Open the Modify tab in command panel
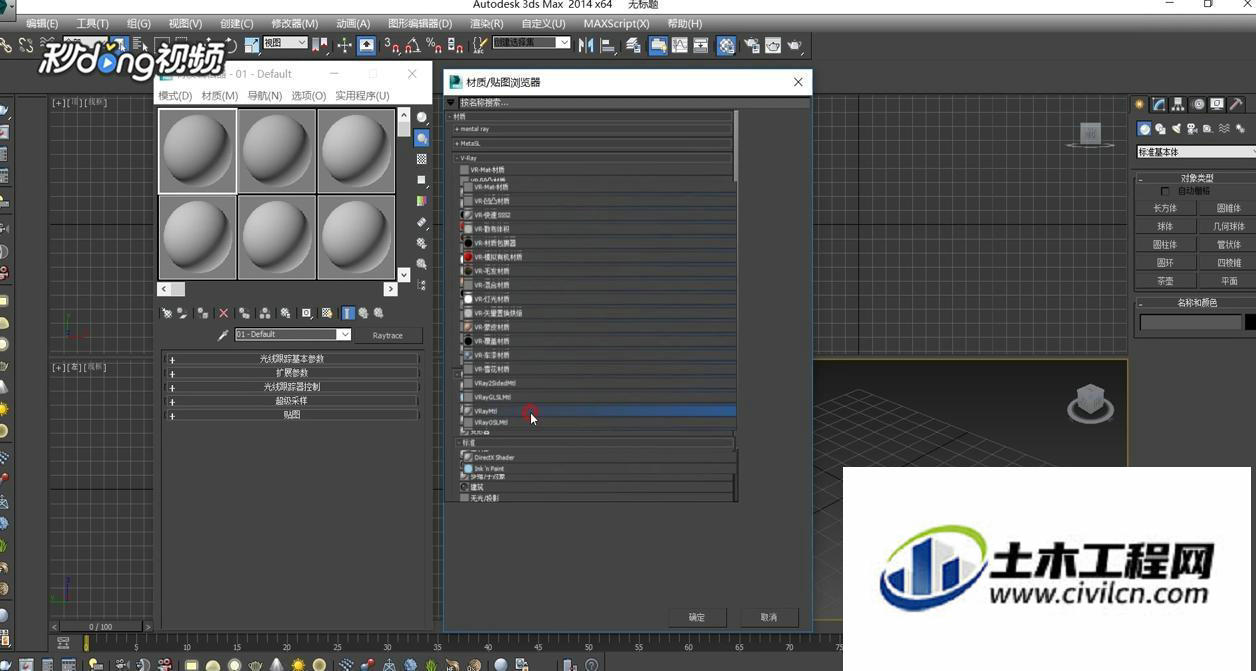The width and height of the screenshot is (1256, 671). [1159, 104]
